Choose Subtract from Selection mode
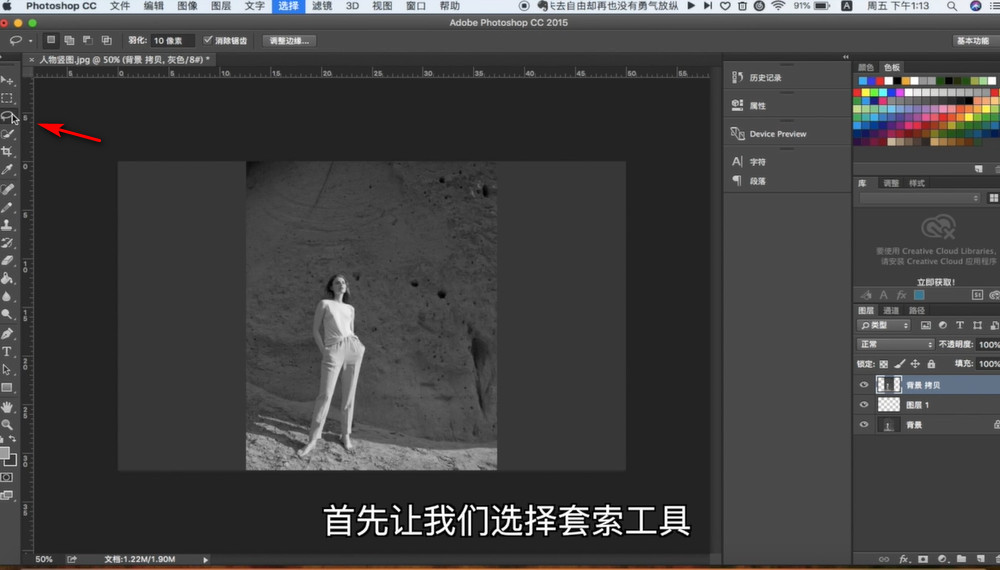Screen dimensions: 1000x570 tap(88, 40)
